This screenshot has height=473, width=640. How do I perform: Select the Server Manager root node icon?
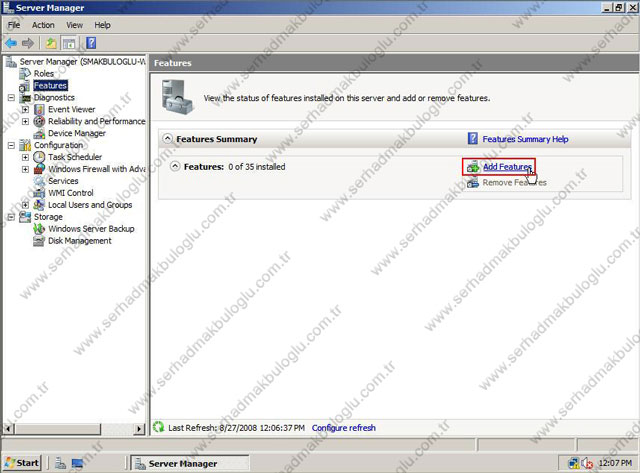tap(11, 62)
